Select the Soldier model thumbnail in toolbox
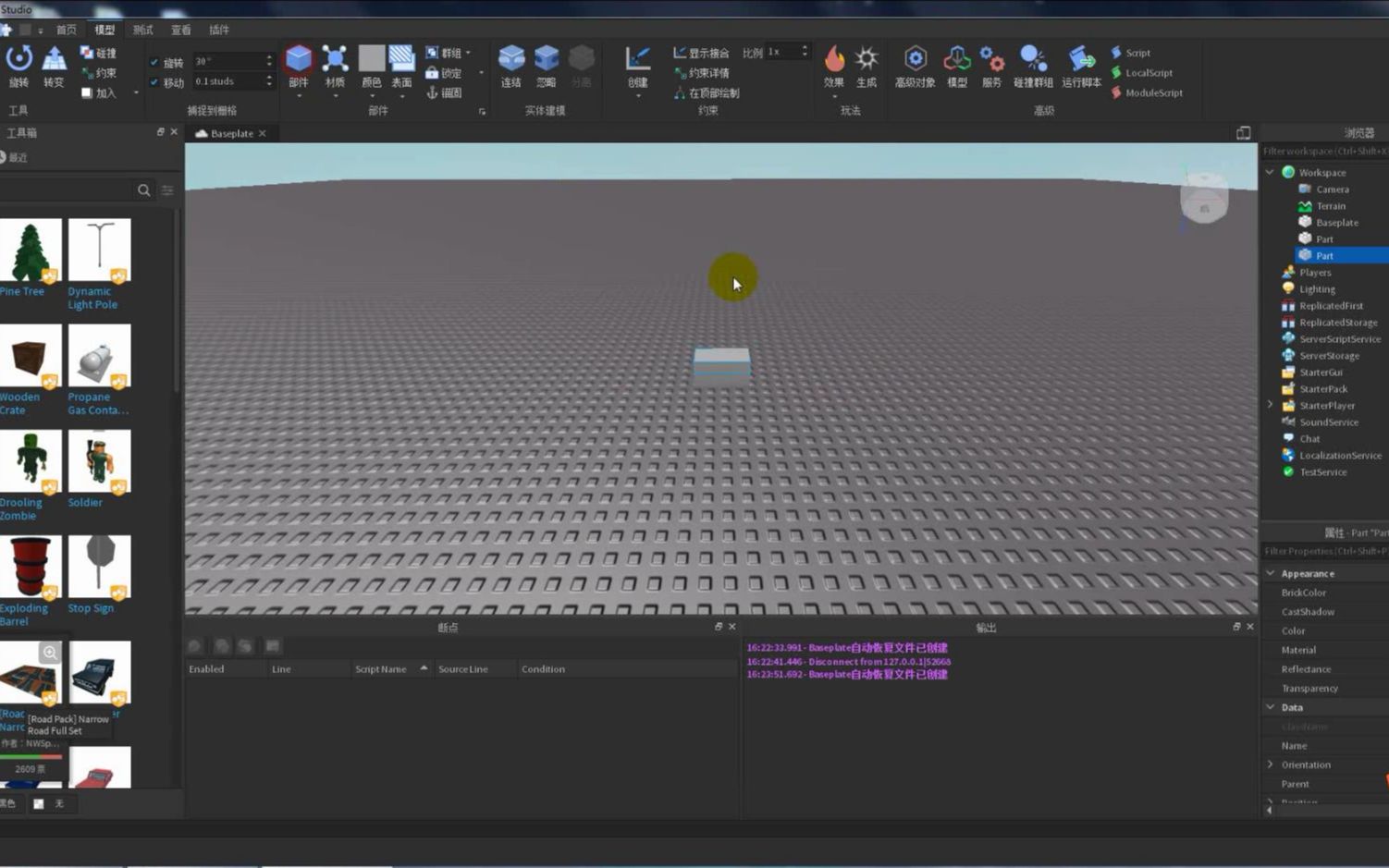Viewport: 1389px width, 868px height. point(99,460)
